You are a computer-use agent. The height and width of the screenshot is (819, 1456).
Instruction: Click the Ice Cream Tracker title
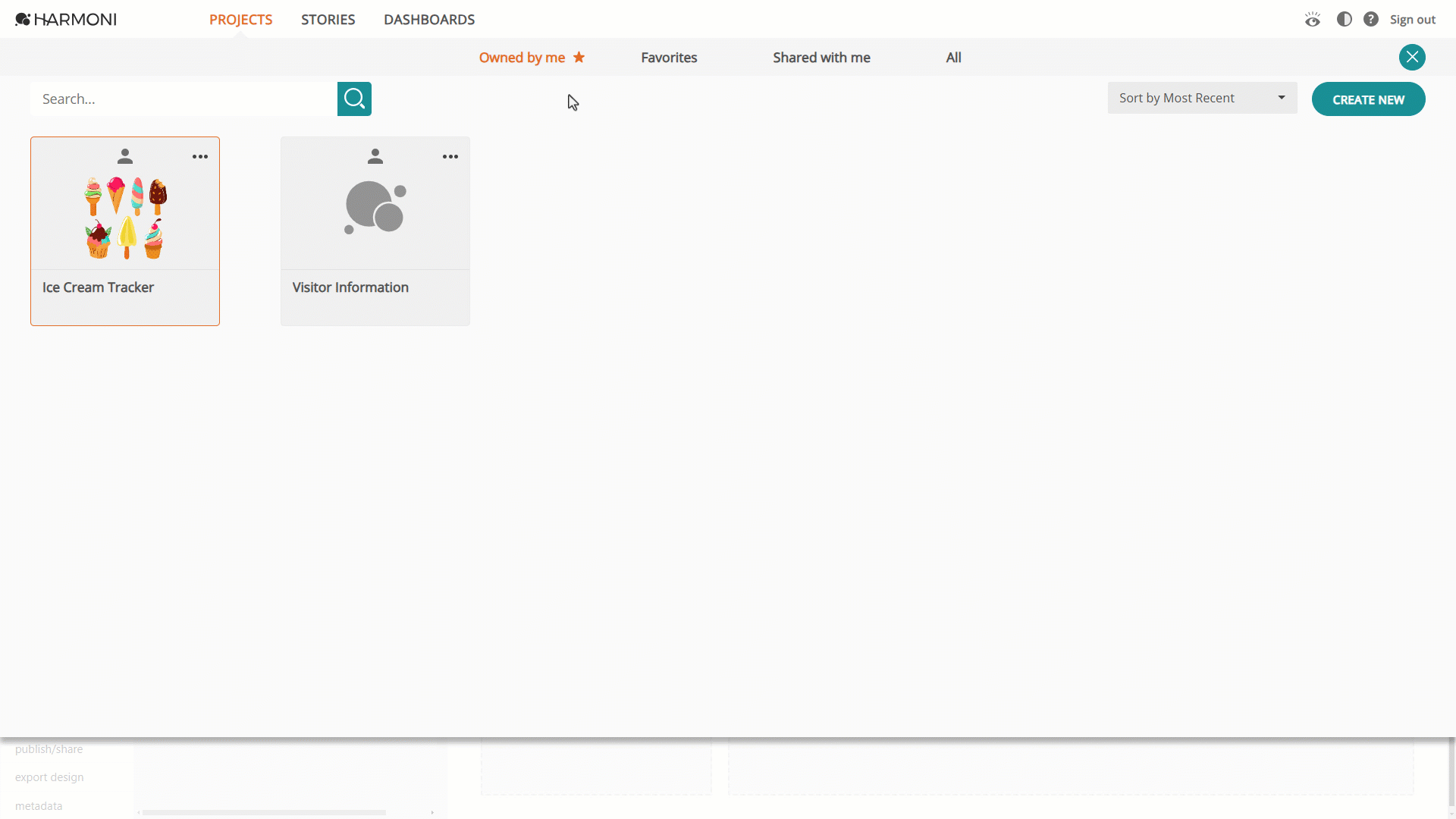pos(98,287)
